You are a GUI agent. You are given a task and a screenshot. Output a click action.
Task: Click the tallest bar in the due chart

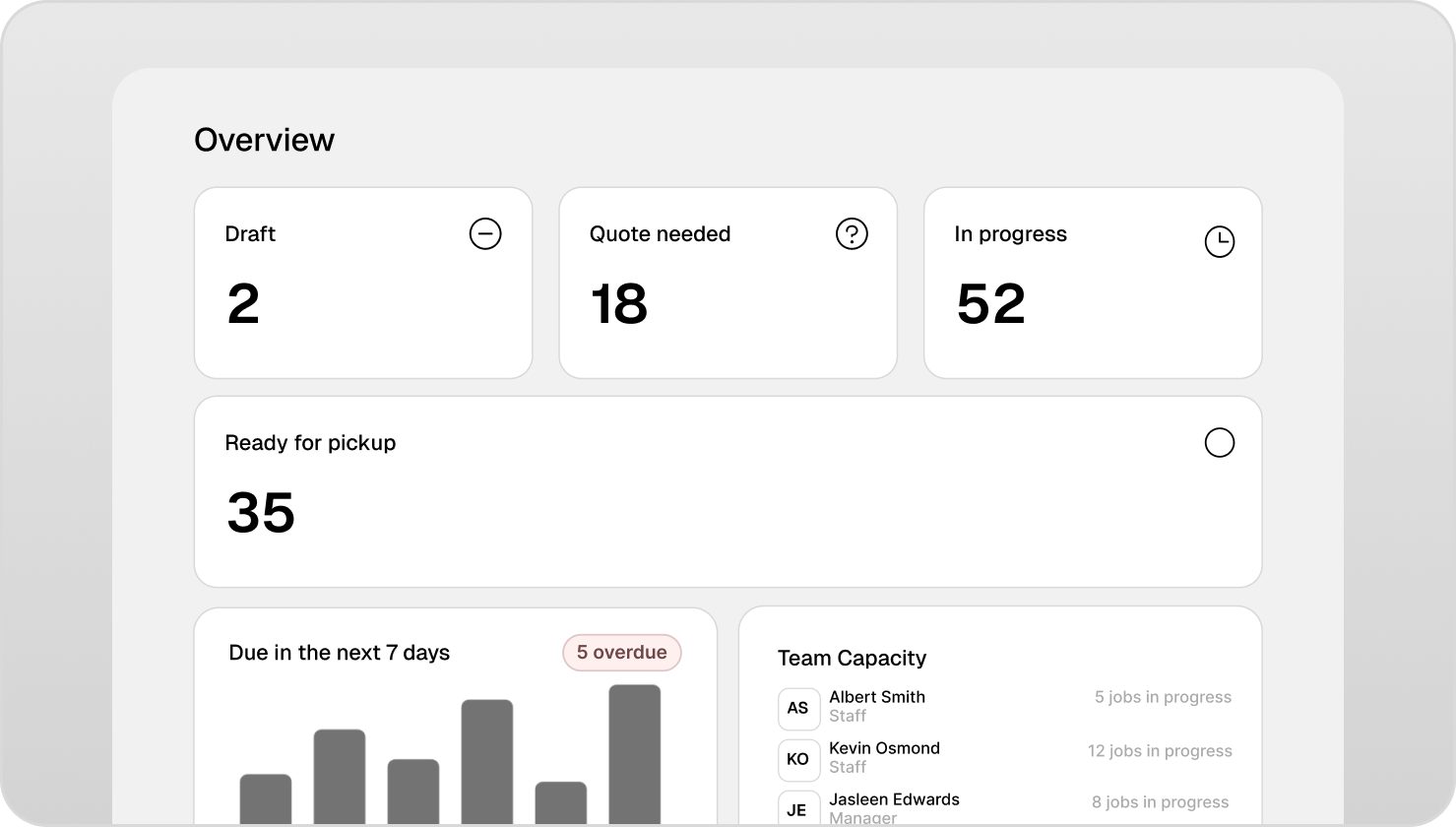(x=636, y=753)
